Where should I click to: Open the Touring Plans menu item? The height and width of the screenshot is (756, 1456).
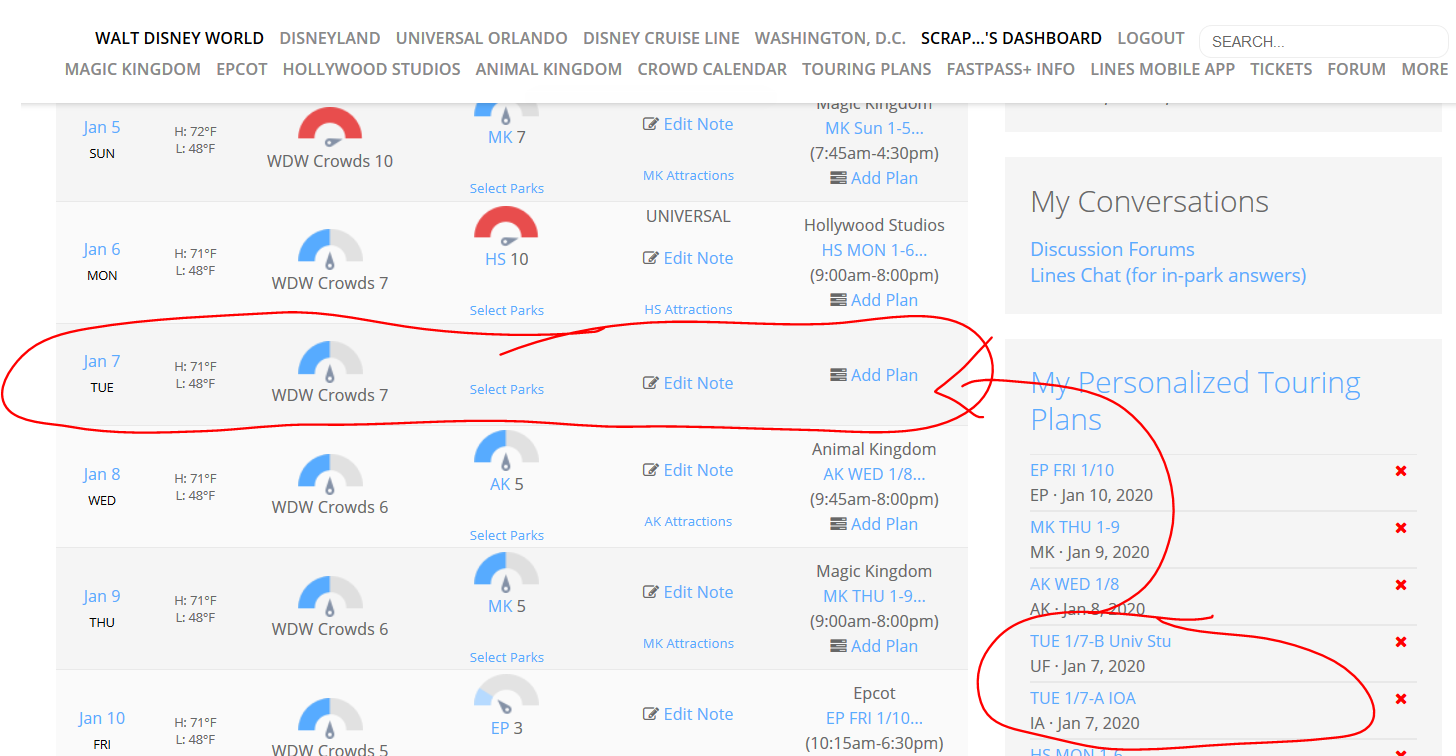pyautogui.click(x=867, y=69)
